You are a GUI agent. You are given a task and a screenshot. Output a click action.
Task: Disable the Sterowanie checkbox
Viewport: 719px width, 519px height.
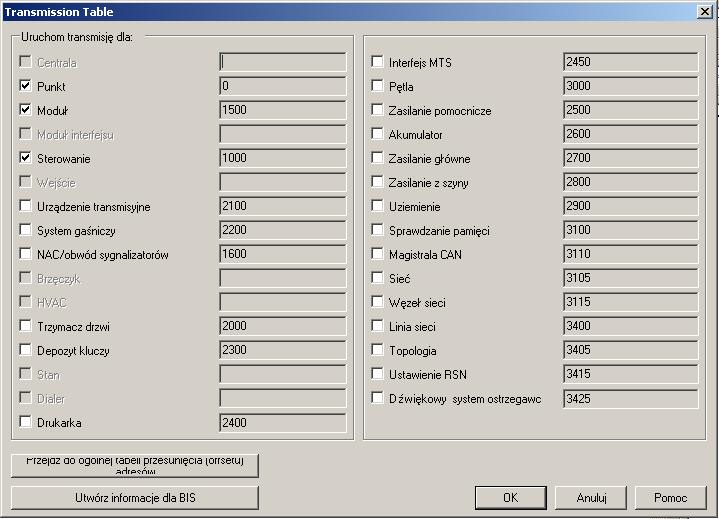pyautogui.click(x=26, y=158)
